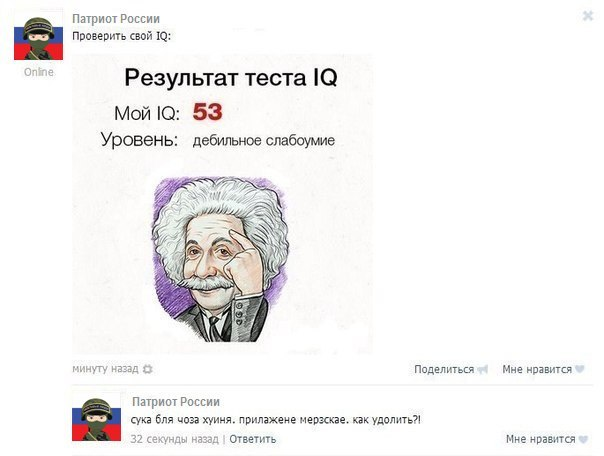This screenshot has height=456, width=604.
Task: Open post author's avatar with Russian flag
Action: (x=39, y=37)
